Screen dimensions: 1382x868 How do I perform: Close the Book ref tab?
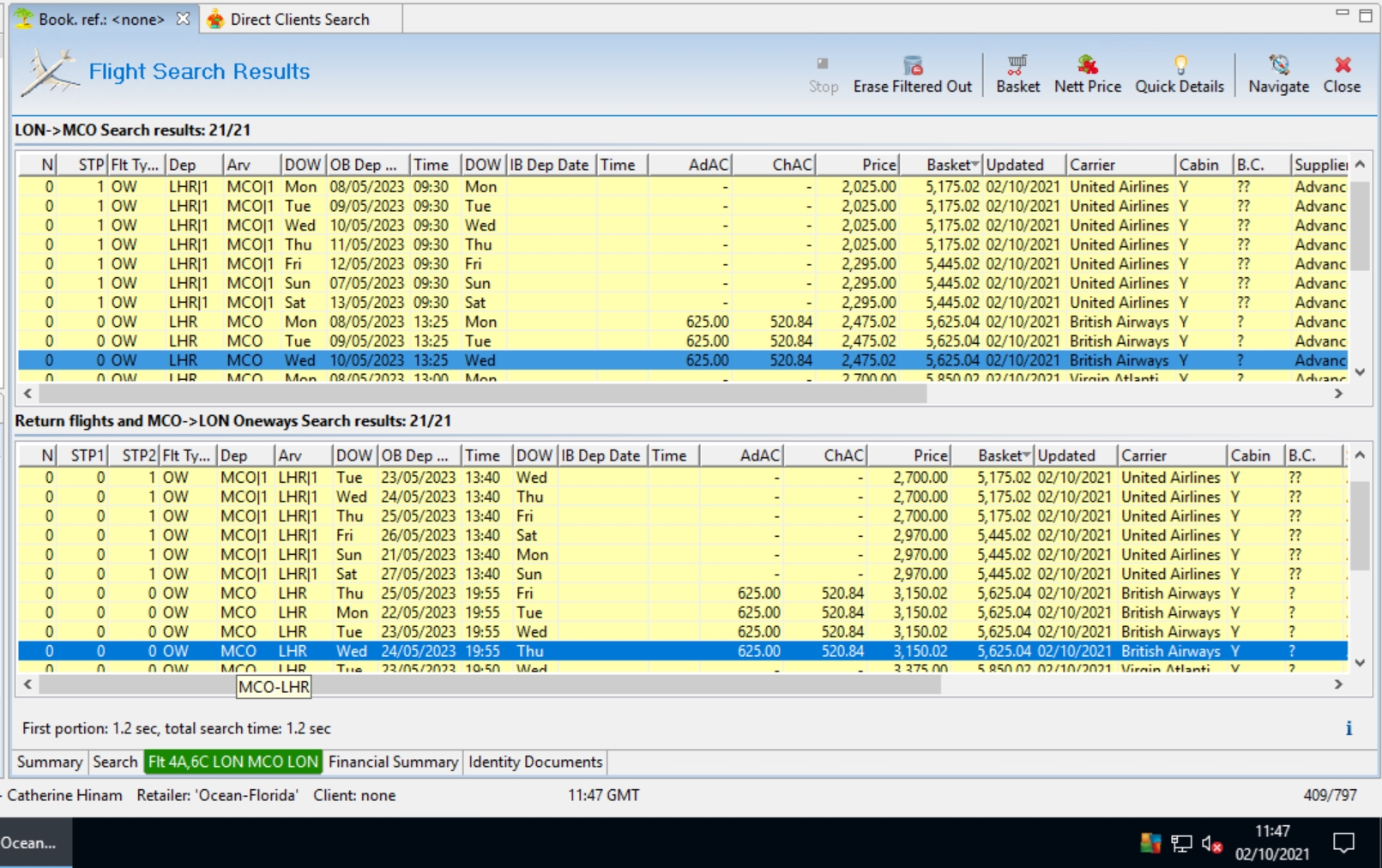(183, 19)
